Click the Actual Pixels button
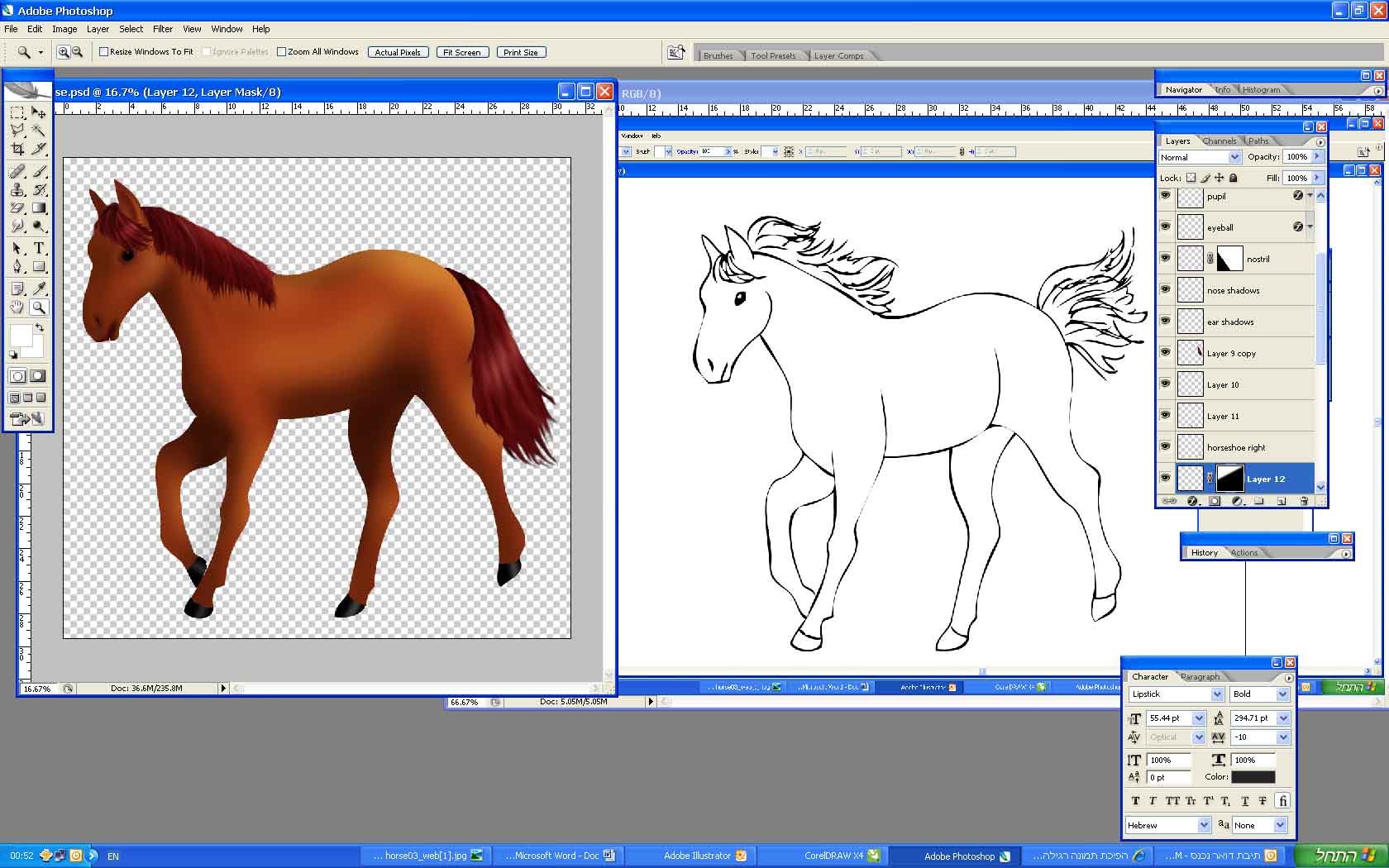This screenshot has width=1389, height=868. click(398, 52)
